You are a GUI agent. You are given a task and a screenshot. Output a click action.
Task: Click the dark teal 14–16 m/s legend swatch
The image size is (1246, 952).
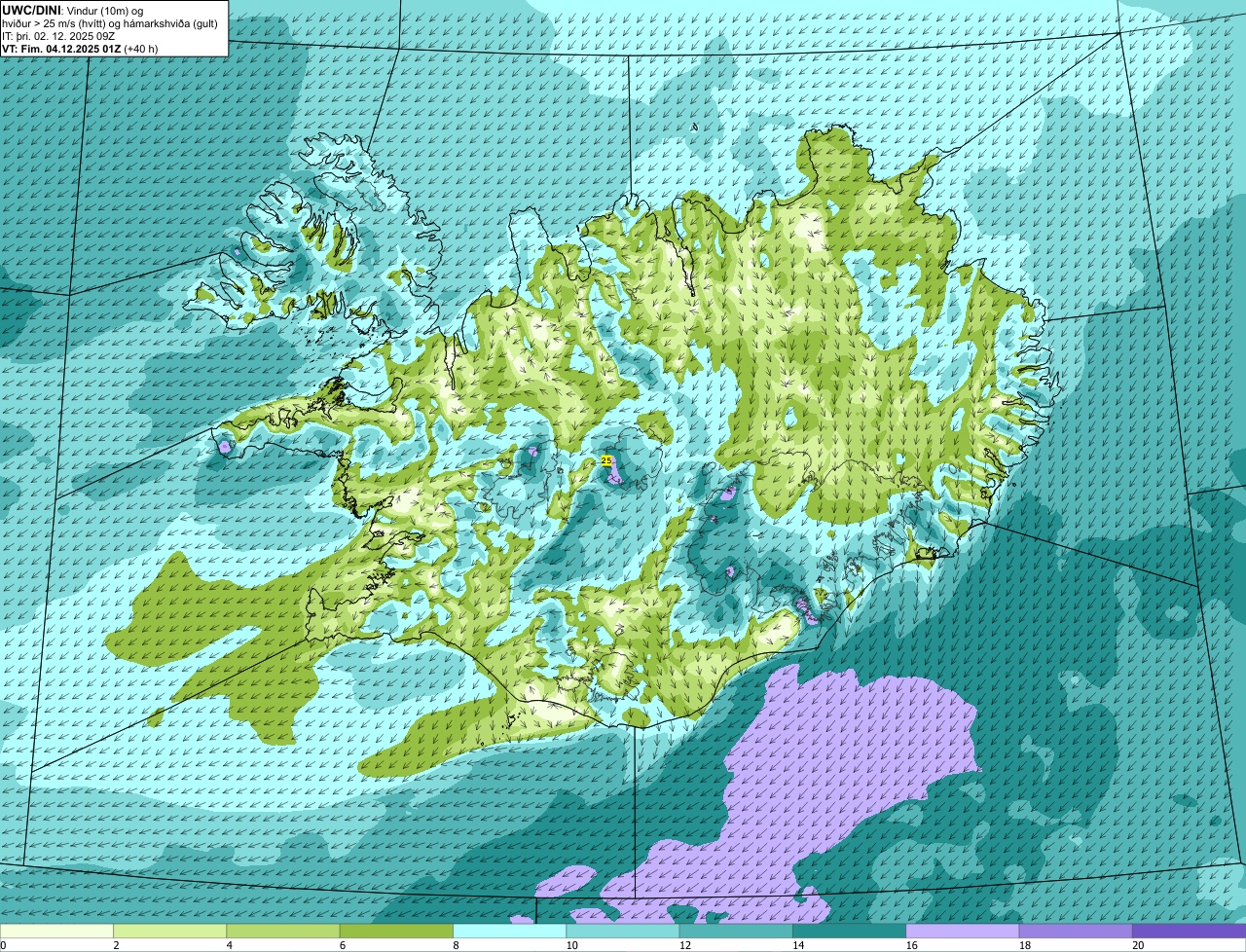(849, 932)
